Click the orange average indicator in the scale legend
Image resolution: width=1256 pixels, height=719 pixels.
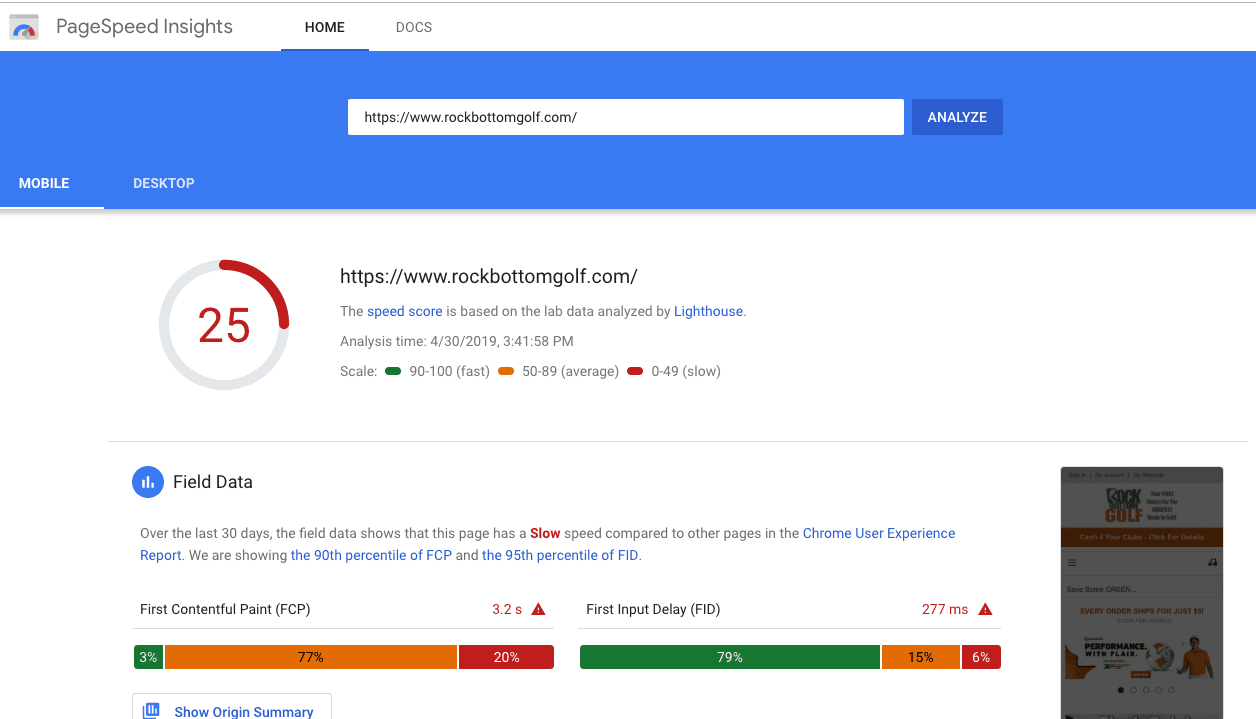point(509,370)
